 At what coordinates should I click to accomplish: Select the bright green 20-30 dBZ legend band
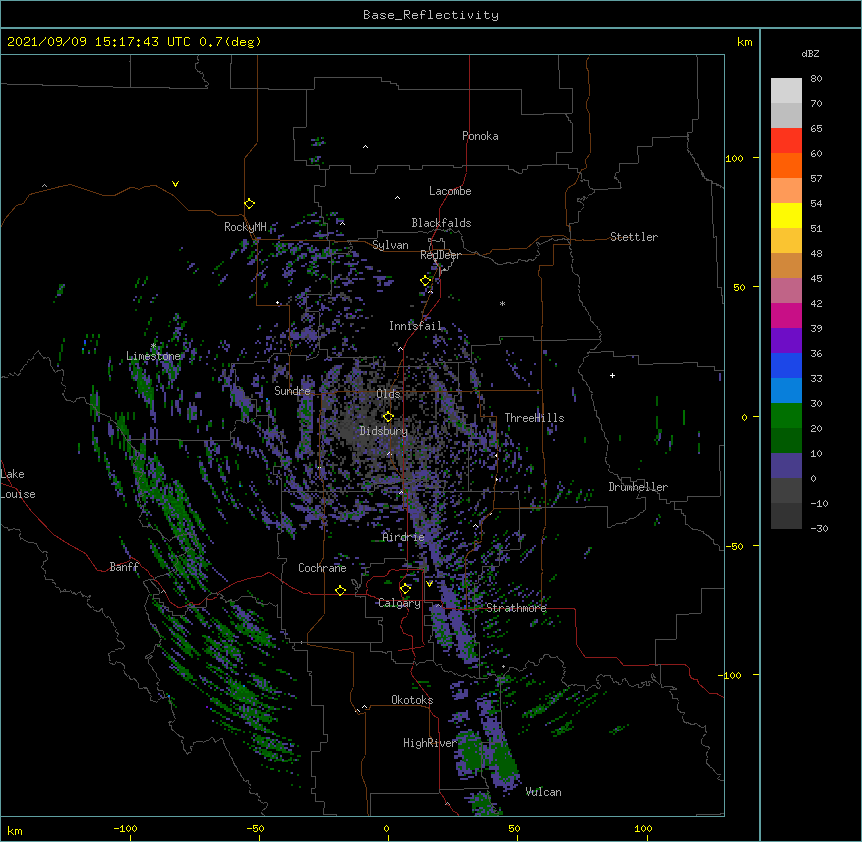(x=786, y=416)
